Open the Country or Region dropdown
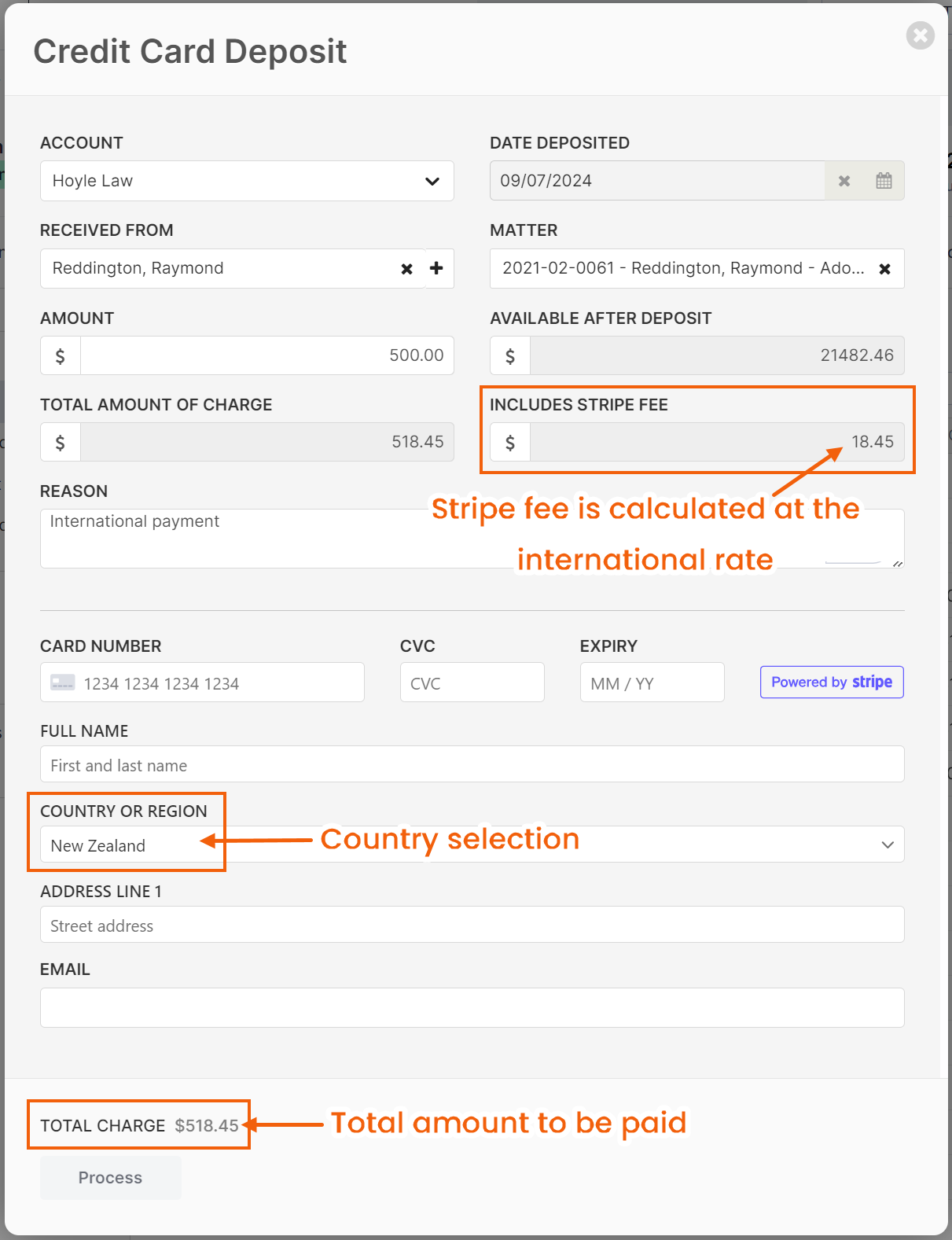 pyautogui.click(x=472, y=844)
